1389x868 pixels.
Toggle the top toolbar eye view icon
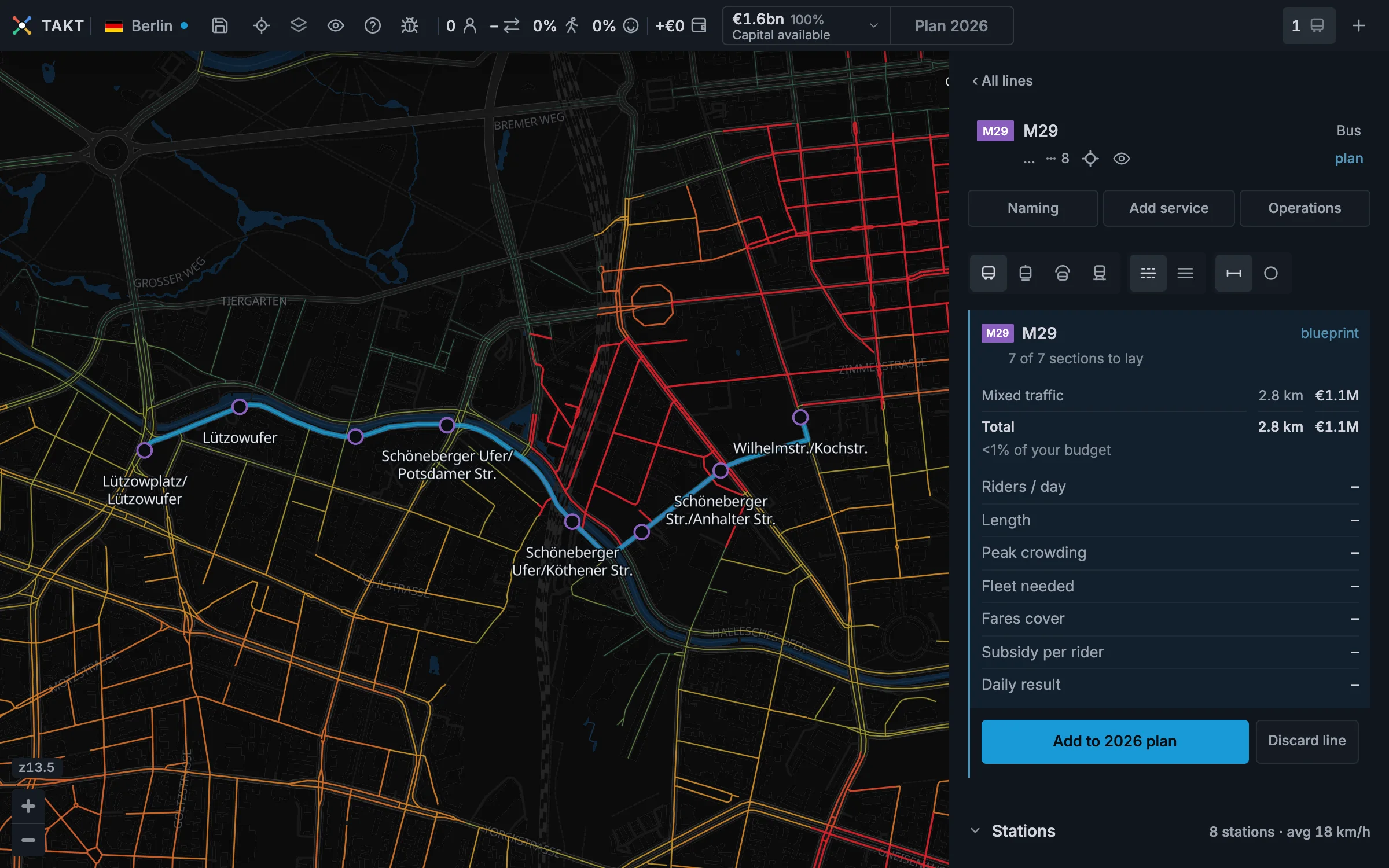(x=336, y=25)
